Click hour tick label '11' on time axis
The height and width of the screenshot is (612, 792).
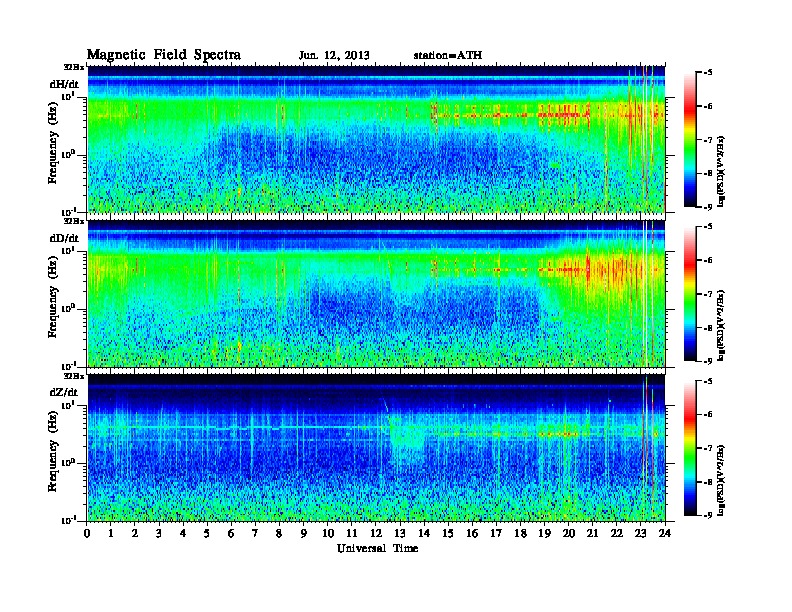coord(352,534)
